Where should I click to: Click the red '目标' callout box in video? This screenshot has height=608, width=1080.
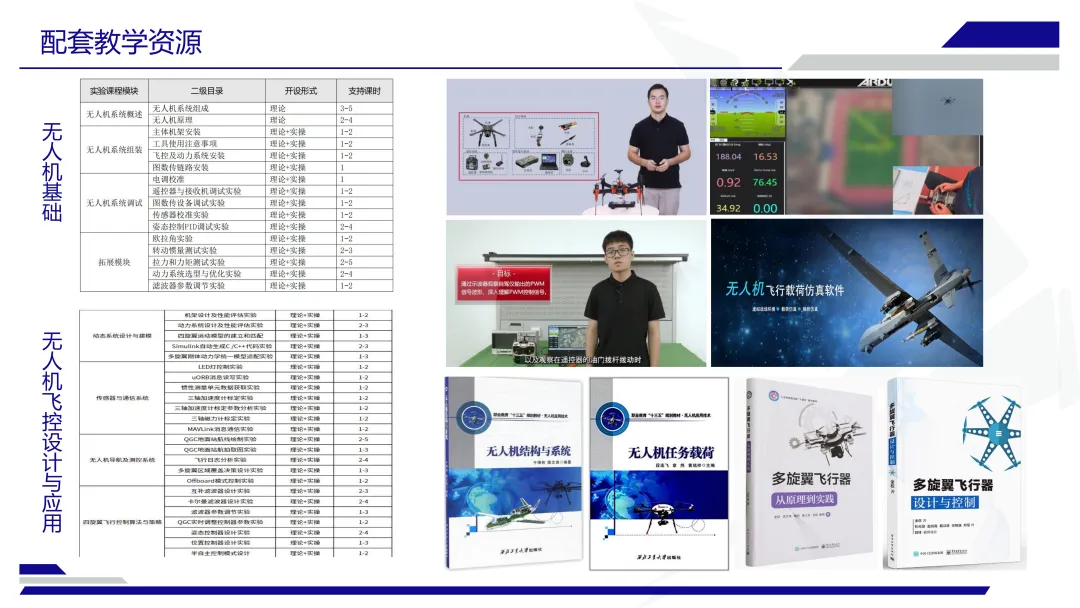[504, 283]
